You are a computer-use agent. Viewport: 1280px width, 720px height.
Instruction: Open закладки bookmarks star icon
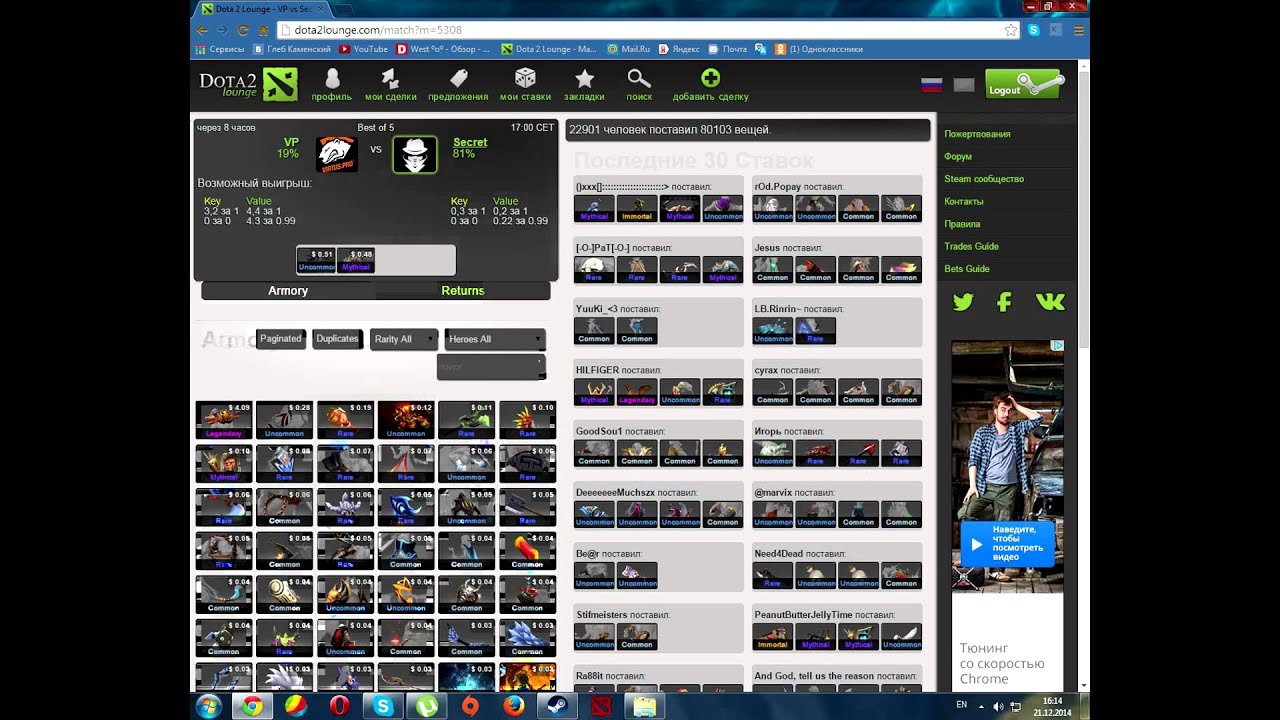[584, 78]
